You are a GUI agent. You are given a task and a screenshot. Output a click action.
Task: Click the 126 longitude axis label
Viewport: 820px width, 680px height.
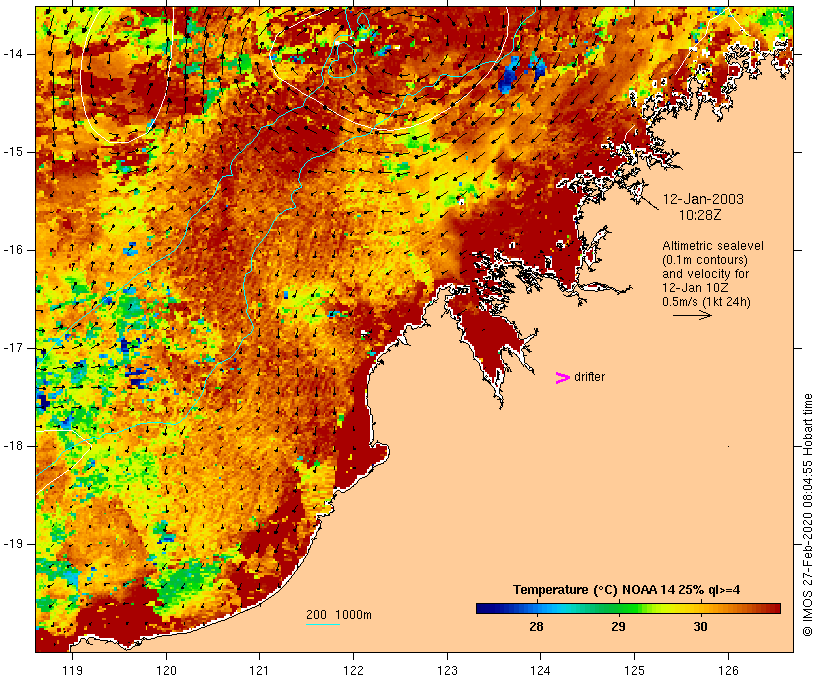[x=728, y=670]
